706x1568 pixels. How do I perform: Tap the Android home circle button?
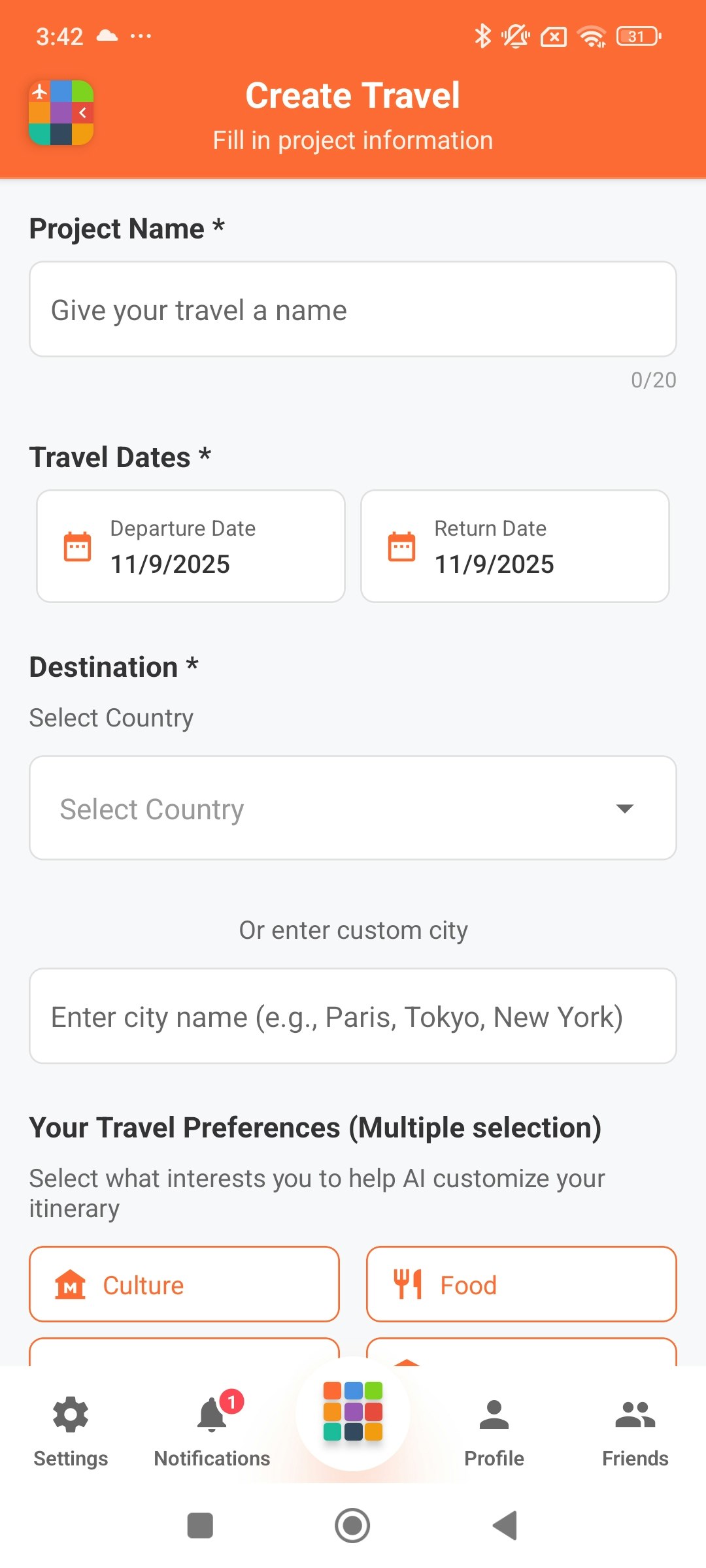pyautogui.click(x=352, y=1526)
